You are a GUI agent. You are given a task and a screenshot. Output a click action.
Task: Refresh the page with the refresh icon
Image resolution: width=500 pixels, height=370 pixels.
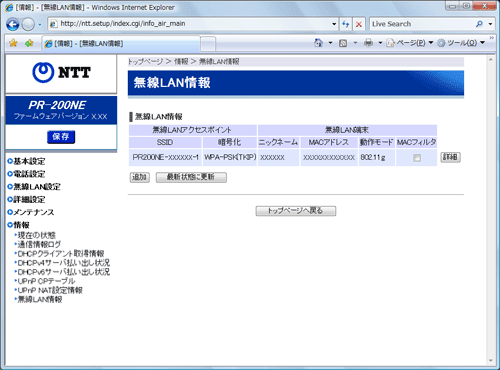coord(346,24)
